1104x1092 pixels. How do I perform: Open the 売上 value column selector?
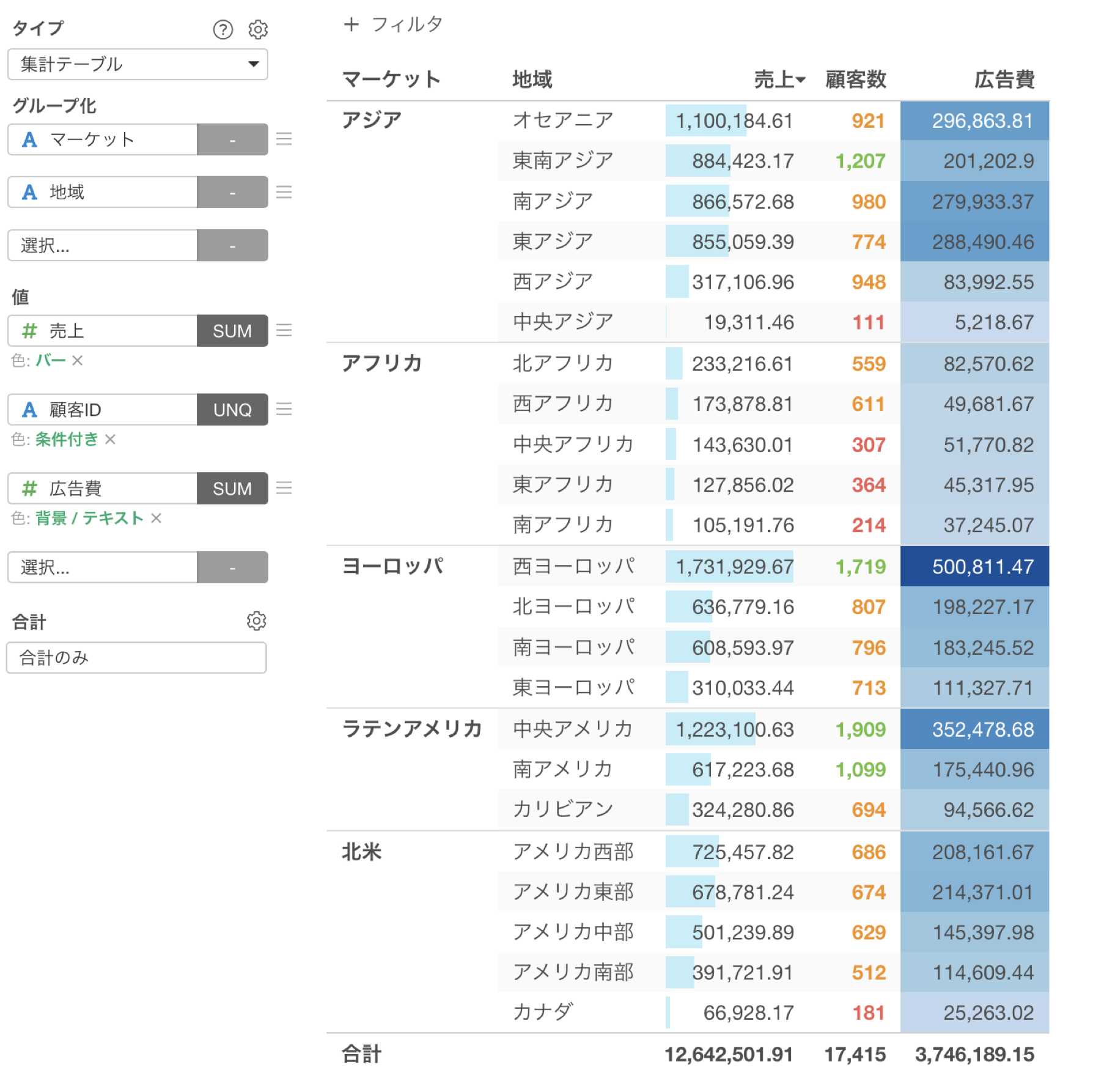pyautogui.click(x=103, y=331)
